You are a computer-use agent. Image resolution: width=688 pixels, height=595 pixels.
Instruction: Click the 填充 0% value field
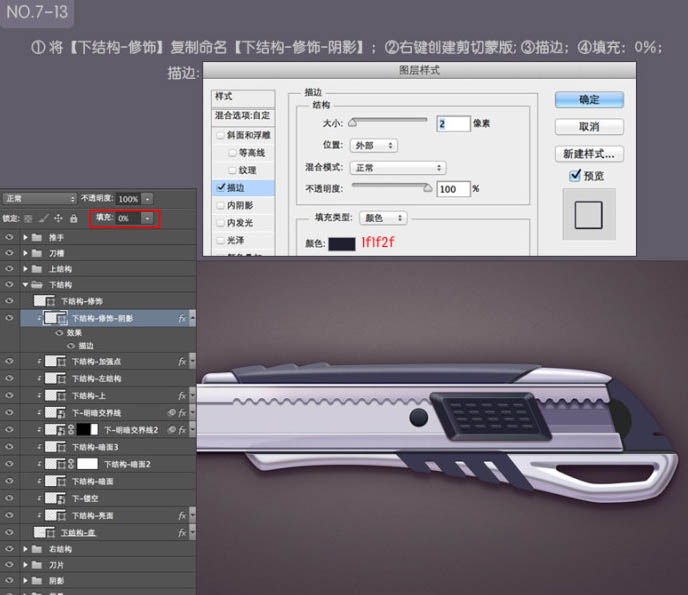click(x=128, y=218)
